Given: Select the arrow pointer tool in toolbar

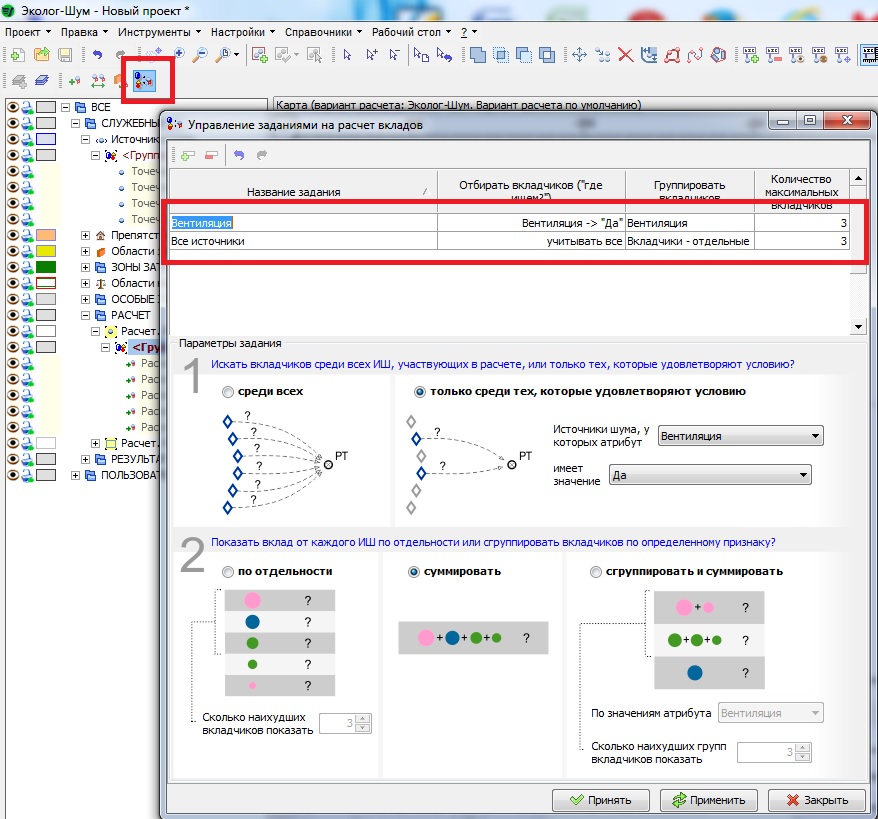Looking at the screenshot, I should tap(347, 55).
